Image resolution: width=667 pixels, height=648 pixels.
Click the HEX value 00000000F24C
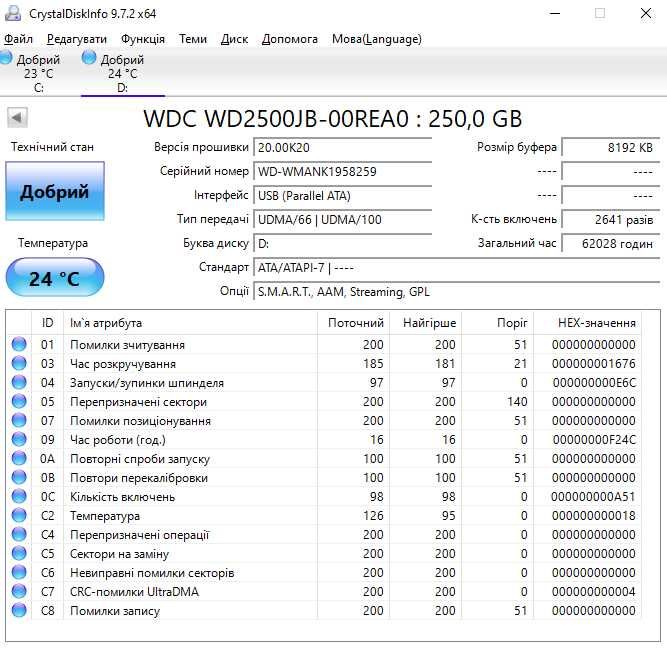point(594,440)
